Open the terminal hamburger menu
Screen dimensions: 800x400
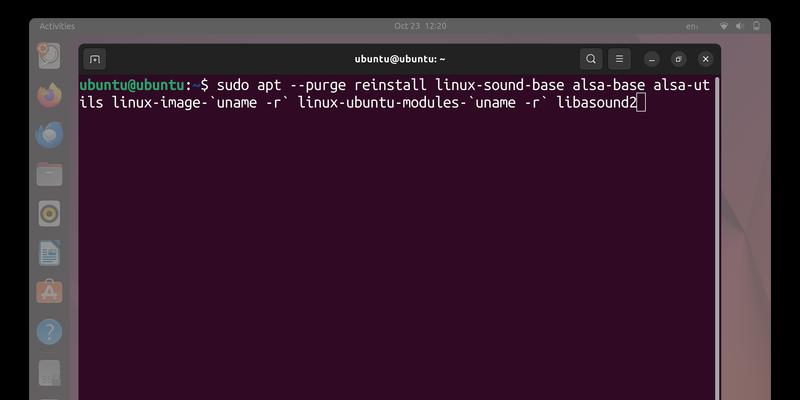click(619, 59)
